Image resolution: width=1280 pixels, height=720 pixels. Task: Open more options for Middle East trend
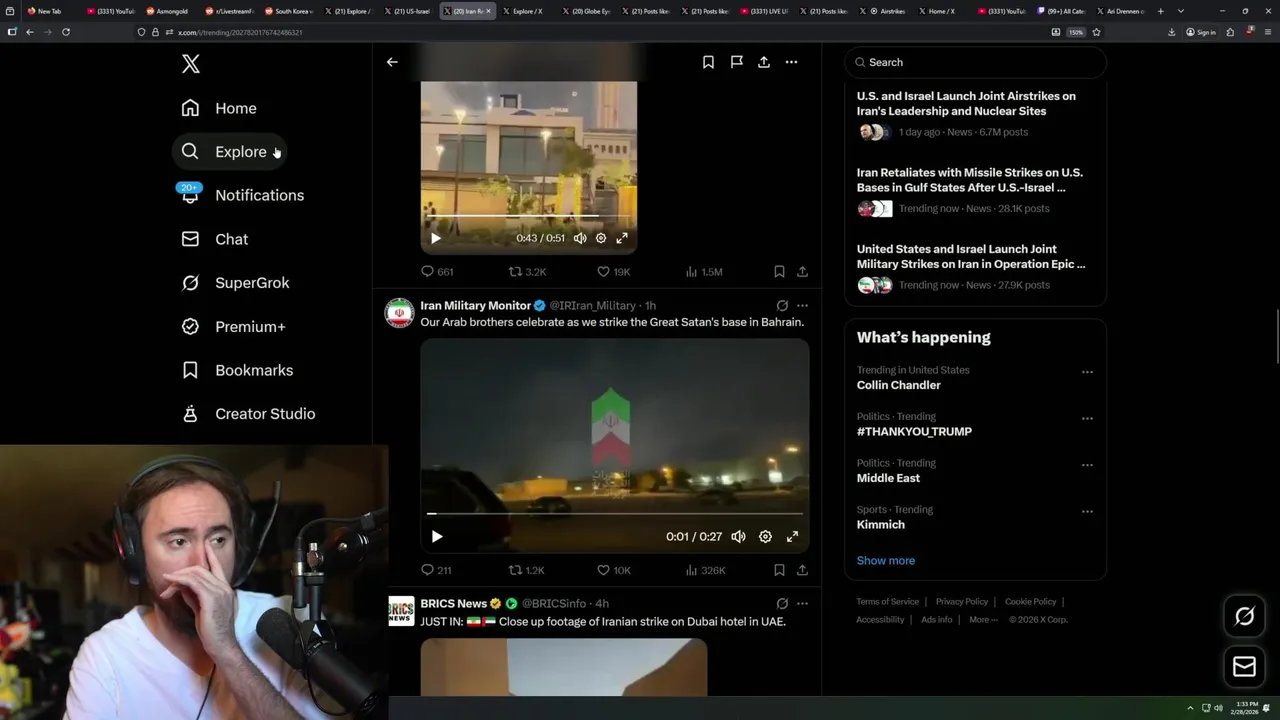(x=1087, y=465)
